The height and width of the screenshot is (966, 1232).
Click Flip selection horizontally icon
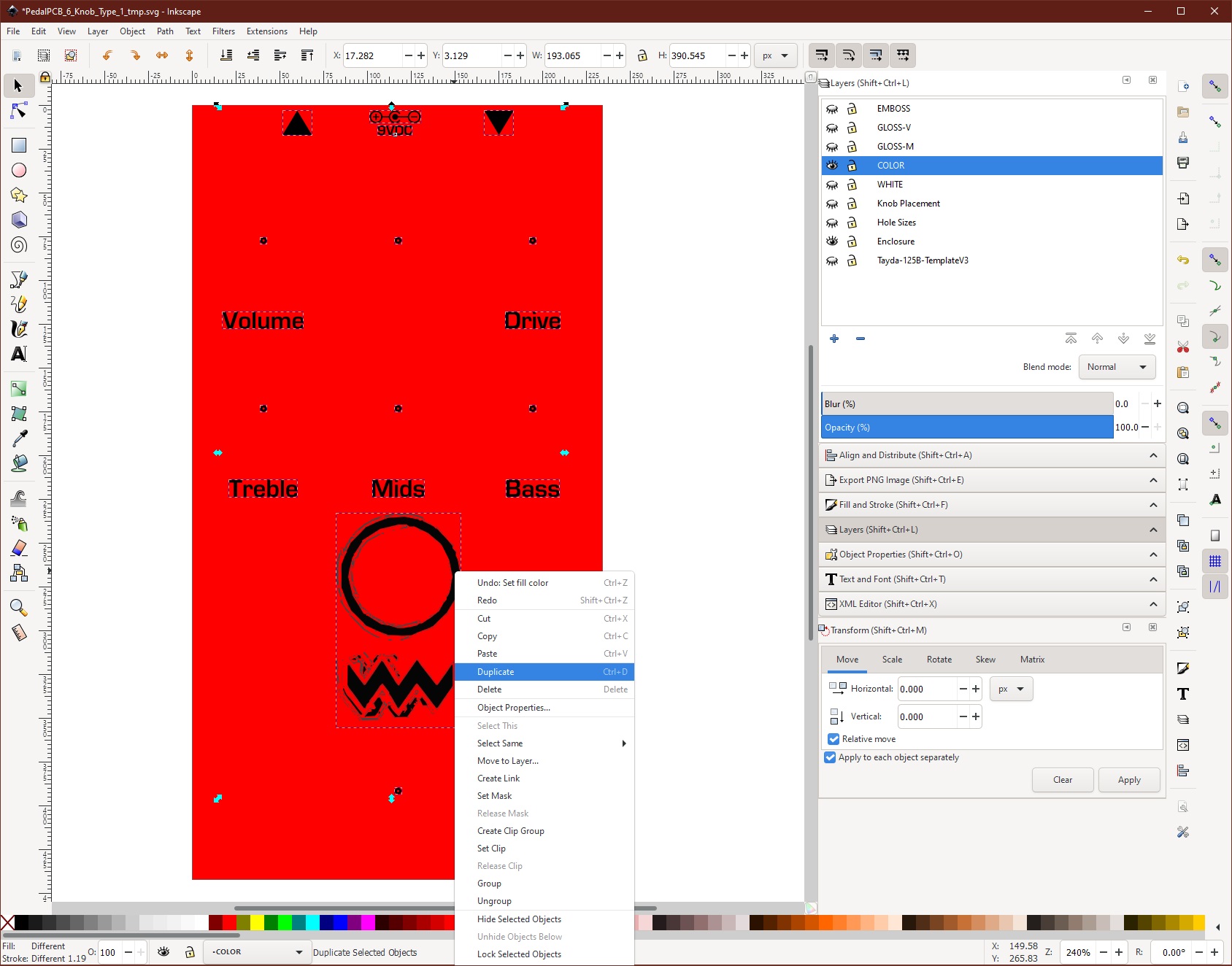162,55
